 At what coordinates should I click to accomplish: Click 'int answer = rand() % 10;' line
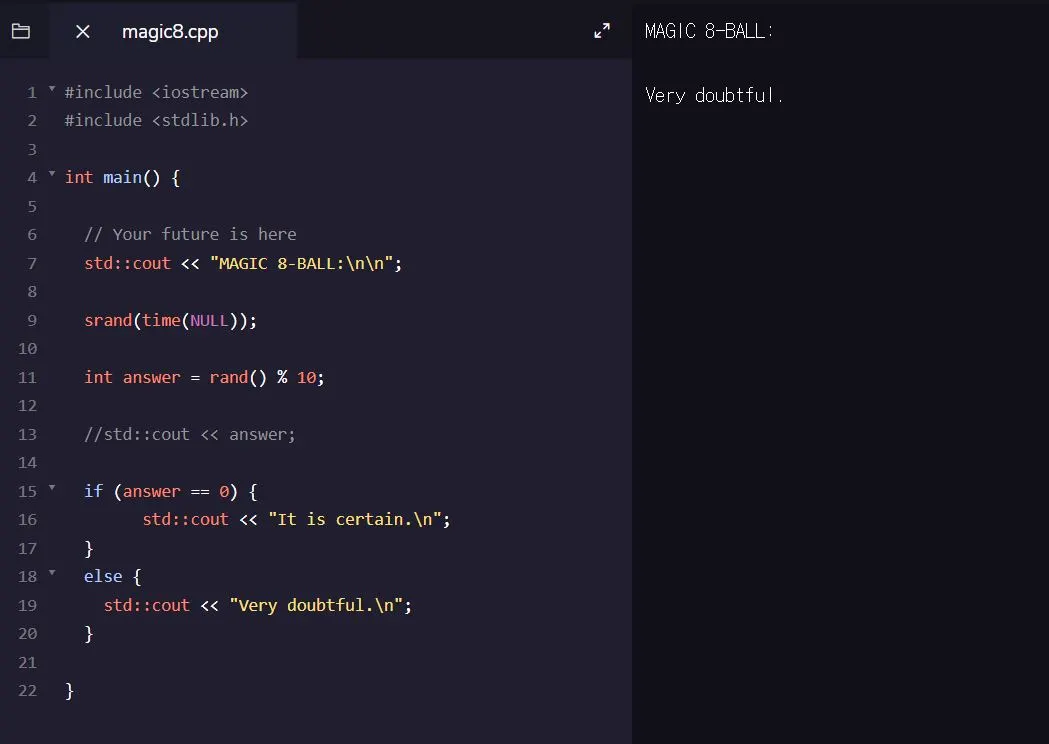(204, 377)
